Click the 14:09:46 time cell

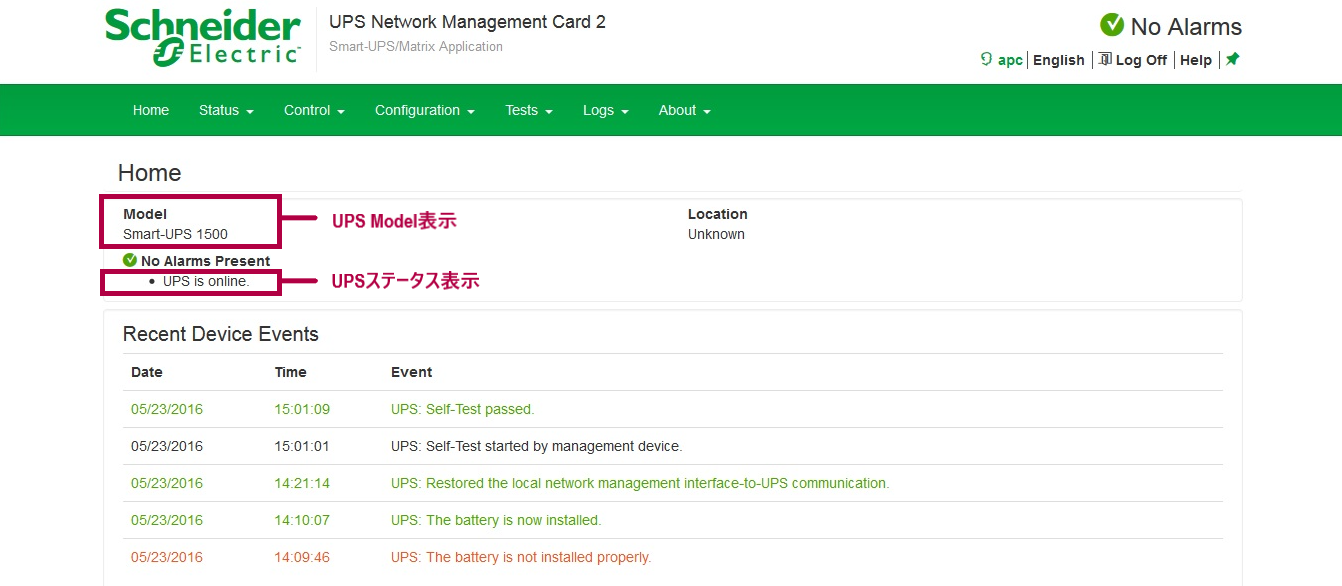tap(302, 557)
